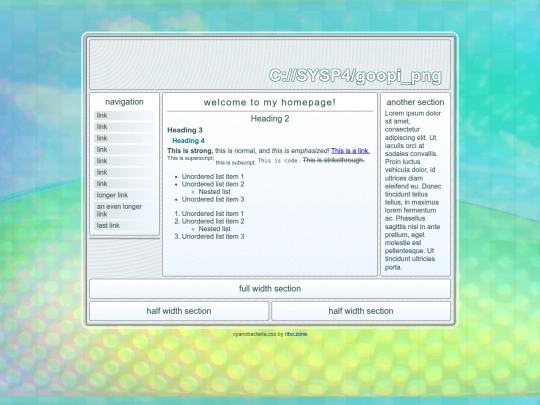Click the "link" item directly above "longer link"
This screenshot has height=405, width=540.
tap(124, 184)
